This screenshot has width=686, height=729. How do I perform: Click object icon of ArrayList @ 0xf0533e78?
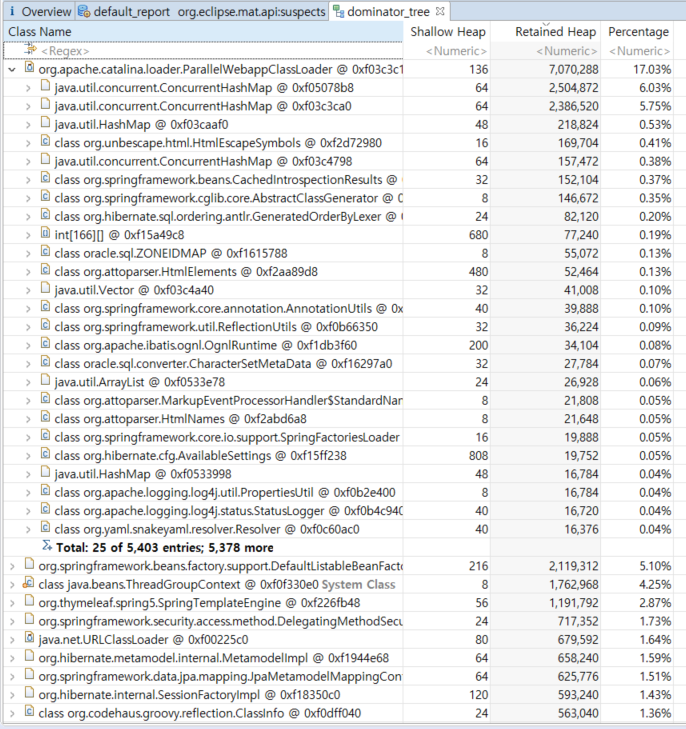45,381
